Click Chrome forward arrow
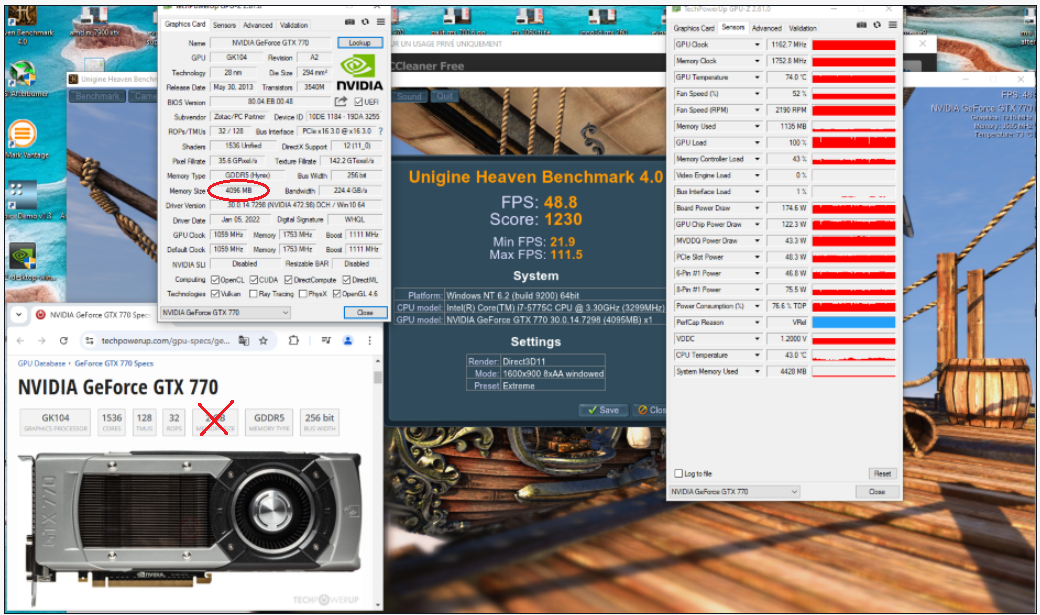This screenshot has height=615, width=1040. pos(42,340)
